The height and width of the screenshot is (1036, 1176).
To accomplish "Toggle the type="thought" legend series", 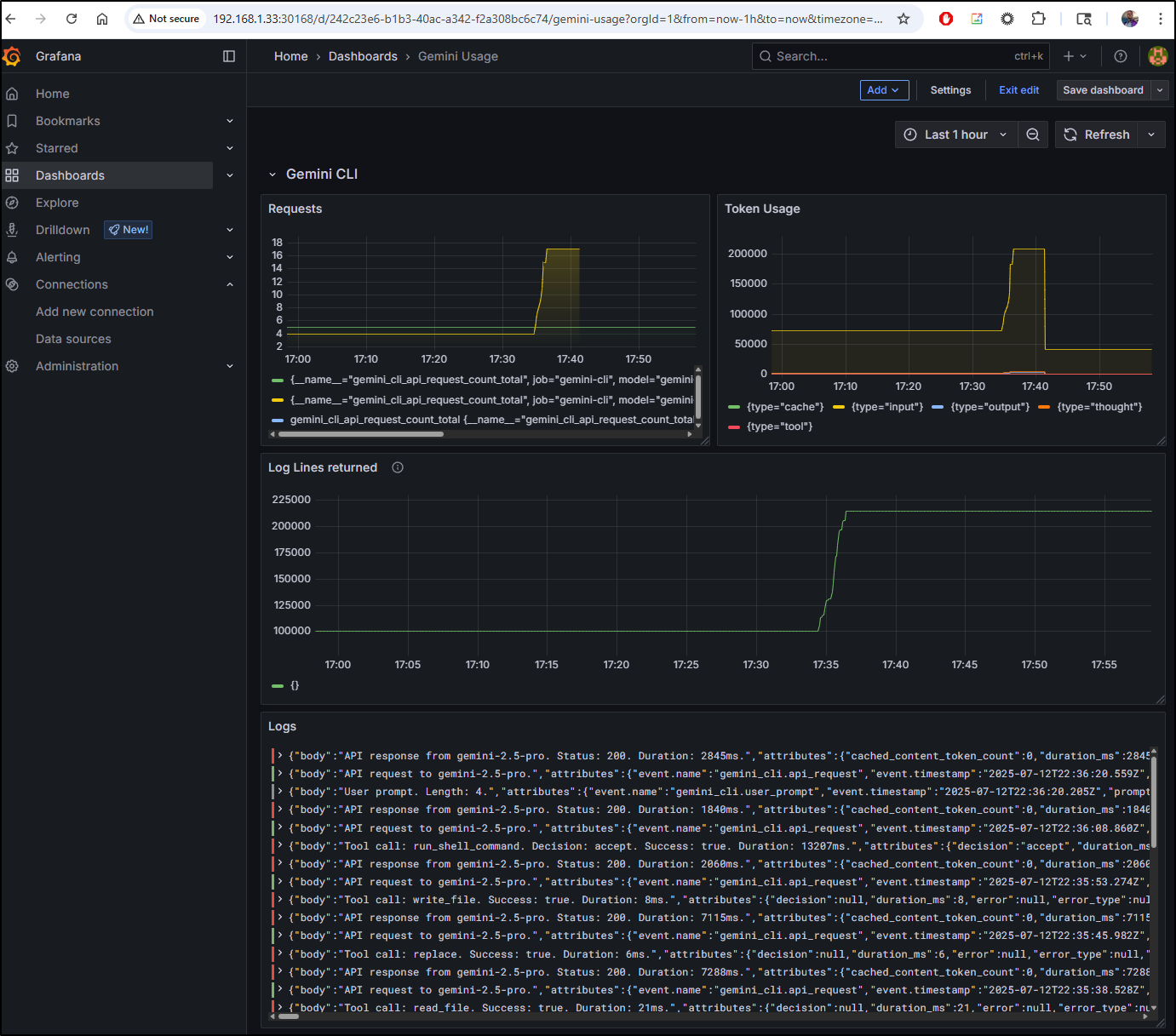I will coord(1091,407).
